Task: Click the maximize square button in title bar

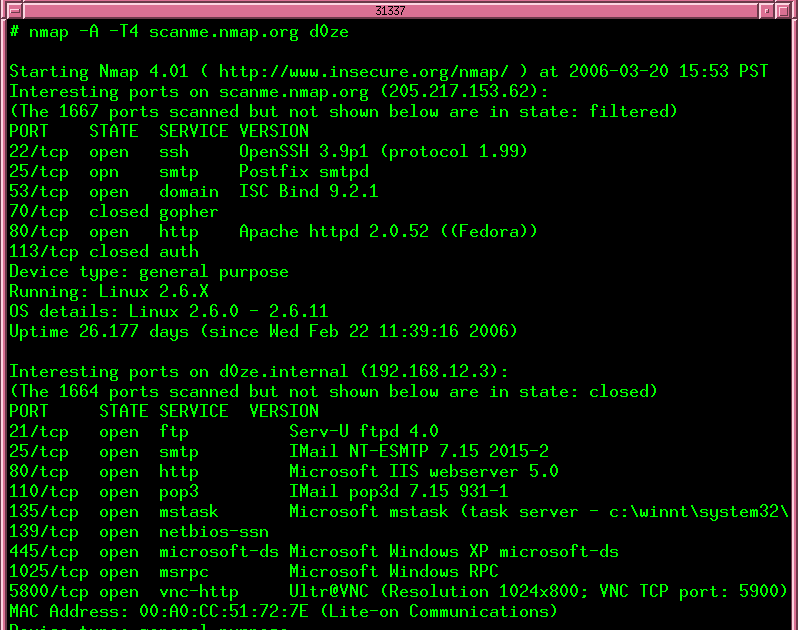Action: 783,10
